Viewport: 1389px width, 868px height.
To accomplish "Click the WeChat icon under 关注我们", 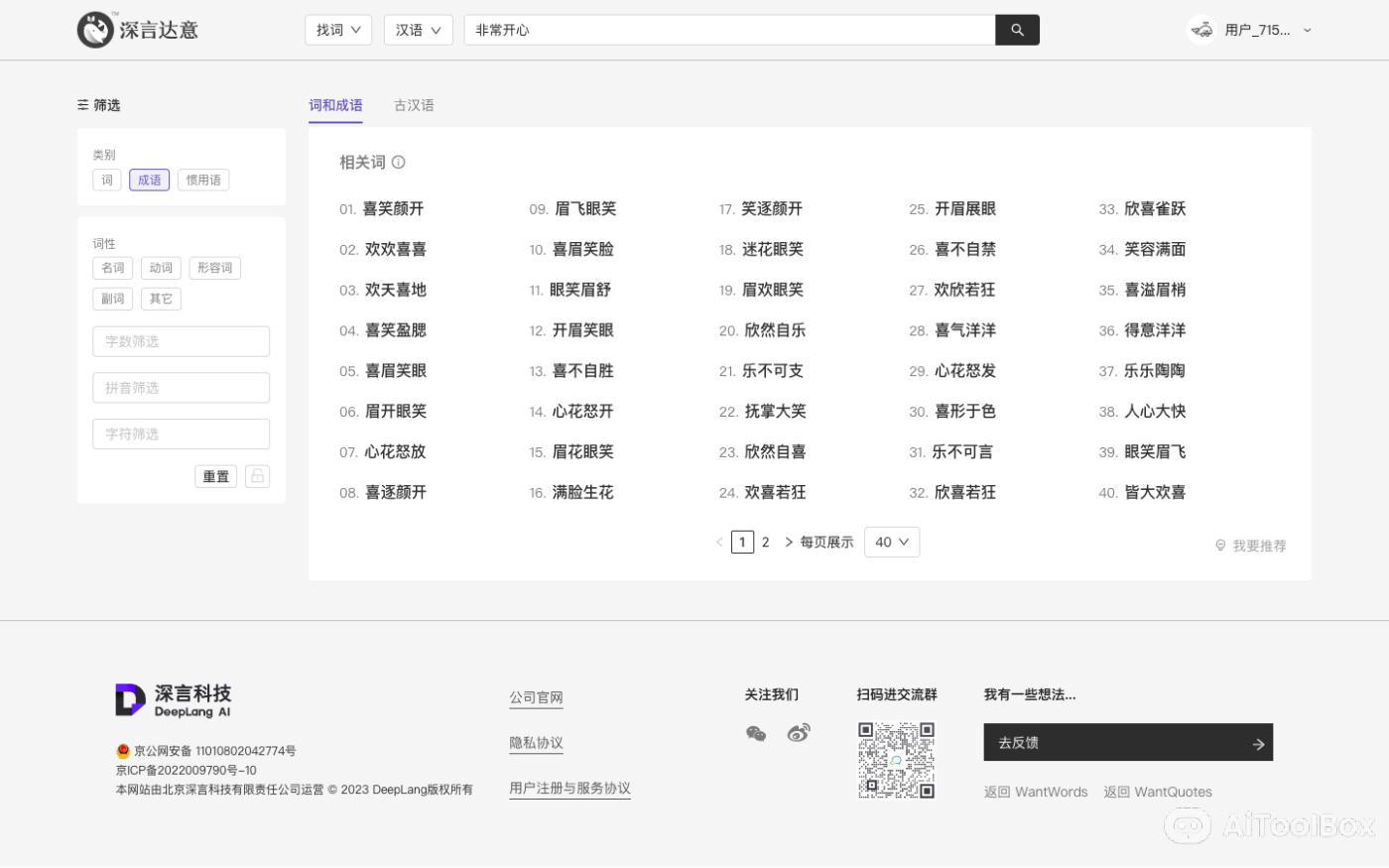I will (x=756, y=733).
